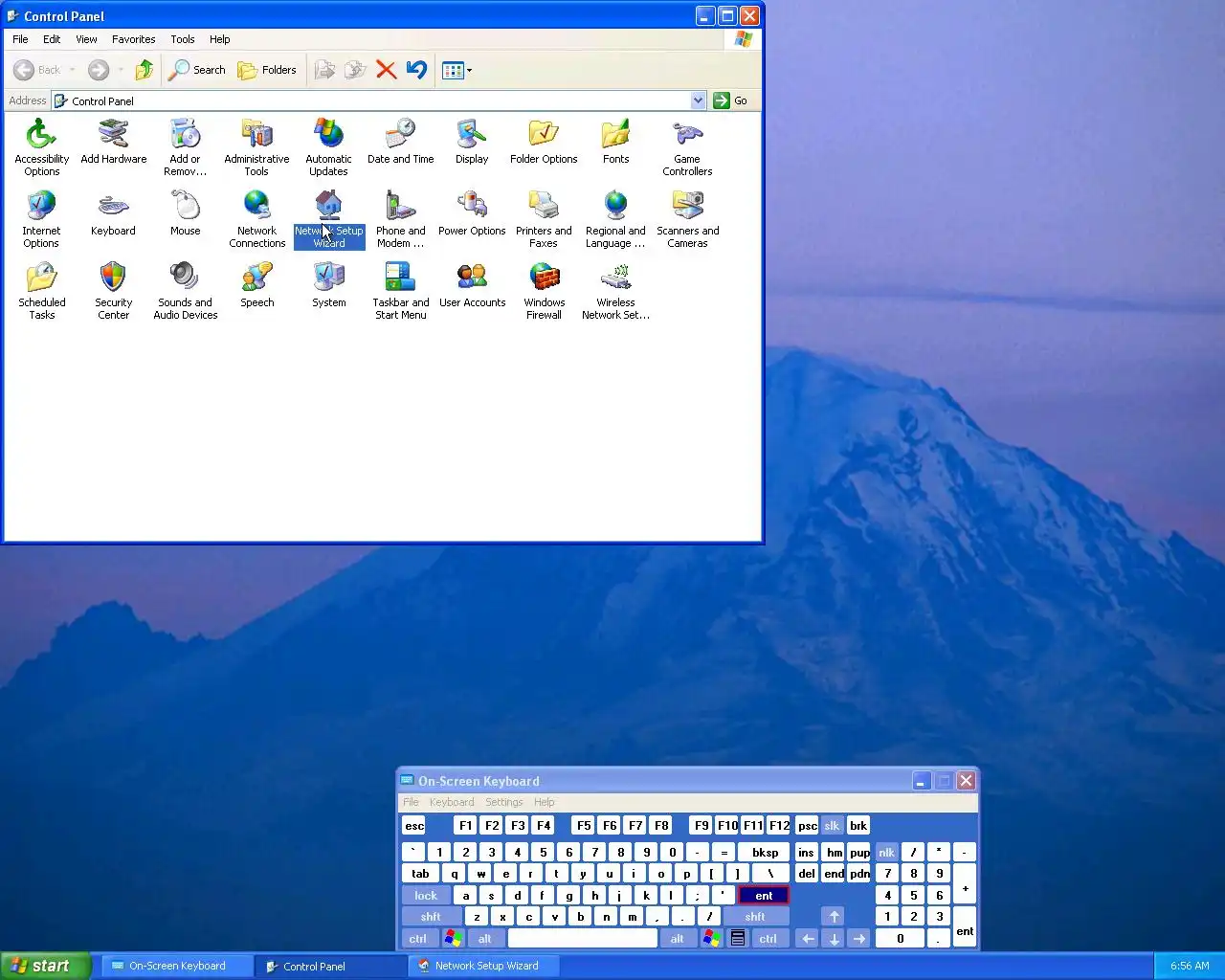Select Sounds and Audio Devices icon
Screen dimensions: 1225x980
(x=185, y=290)
